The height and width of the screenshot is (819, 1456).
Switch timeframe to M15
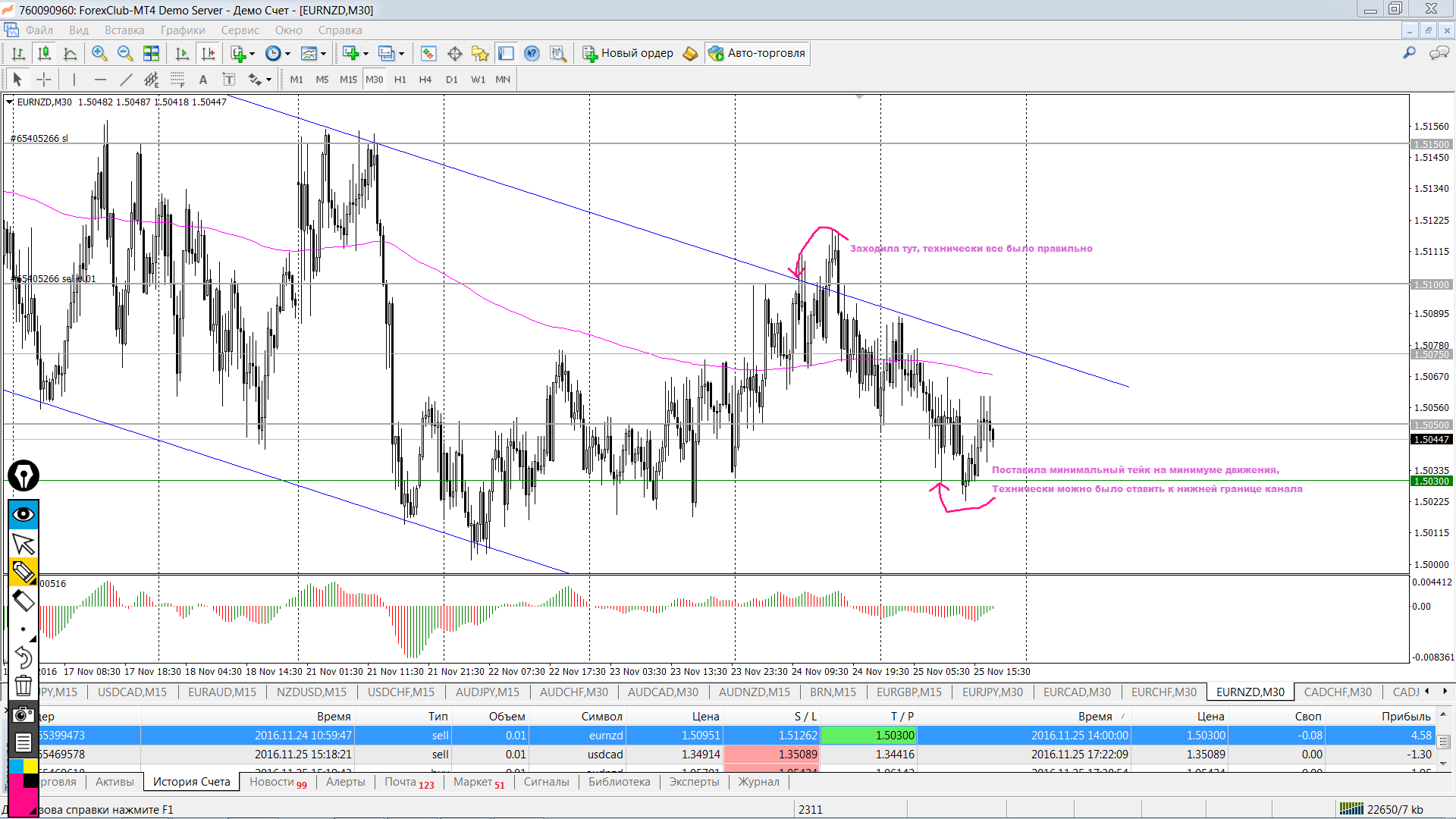point(348,79)
